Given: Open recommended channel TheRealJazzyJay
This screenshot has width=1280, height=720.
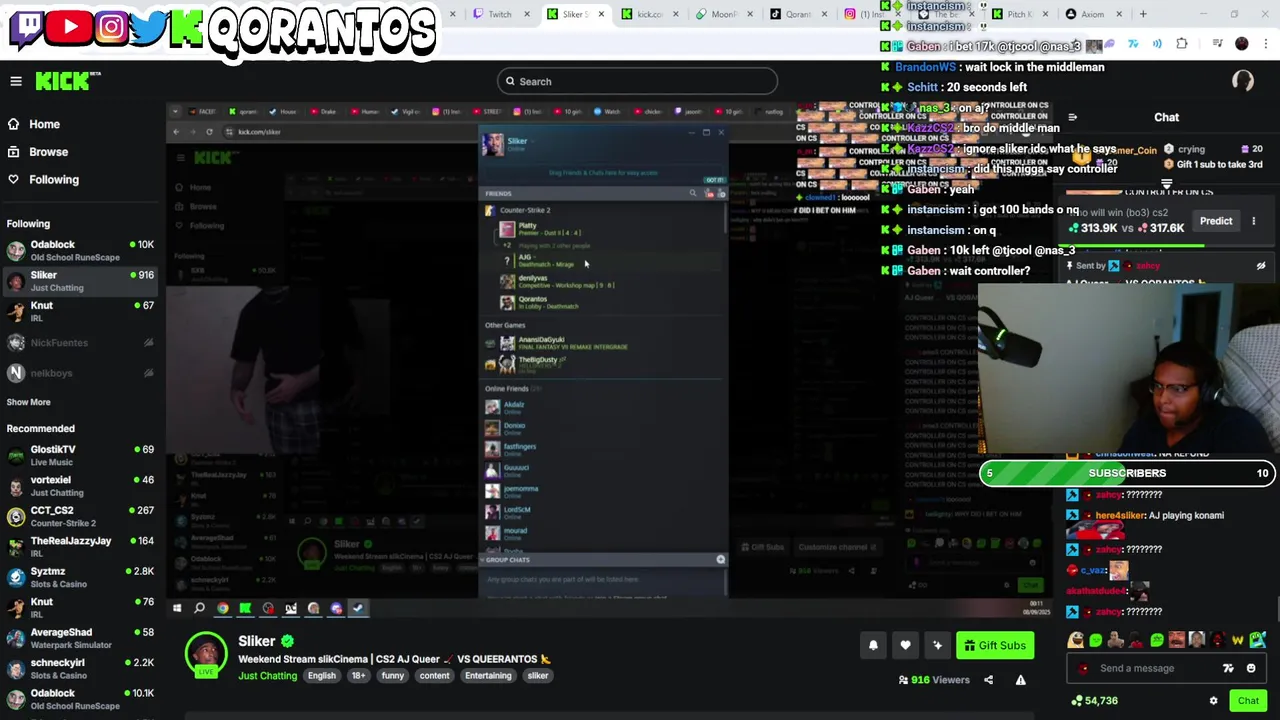Looking at the screenshot, I should pyautogui.click(x=80, y=547).
